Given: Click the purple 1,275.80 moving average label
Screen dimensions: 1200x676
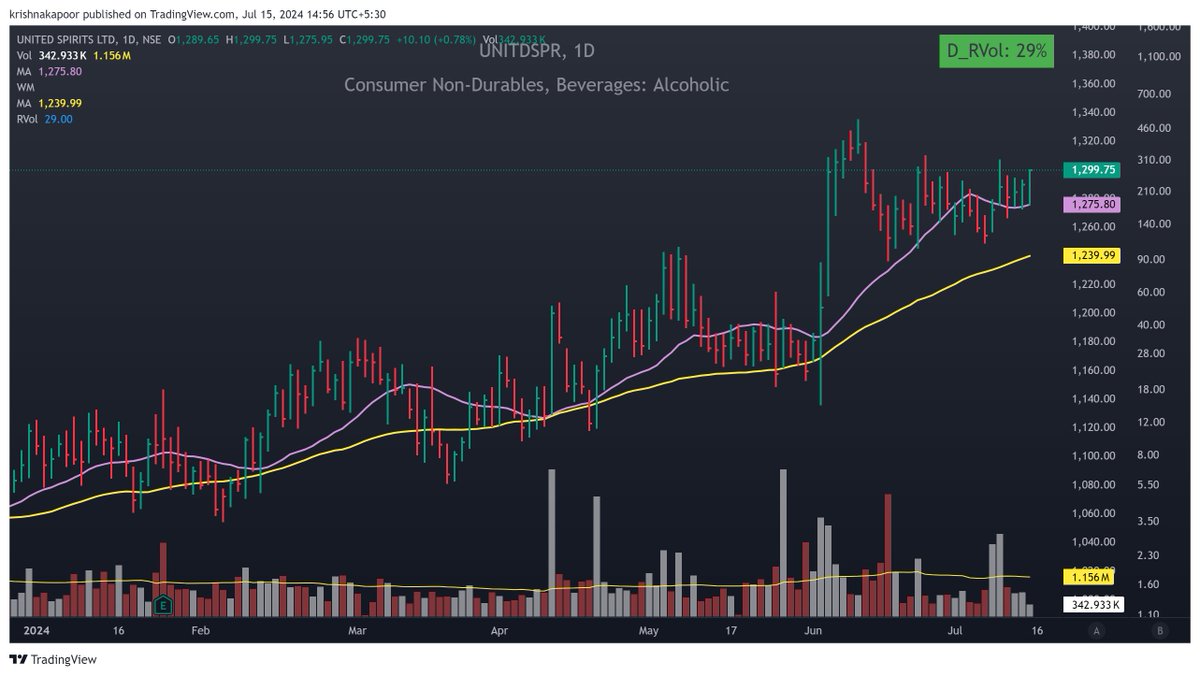Looking at the screenshot, I should 1094,204.
